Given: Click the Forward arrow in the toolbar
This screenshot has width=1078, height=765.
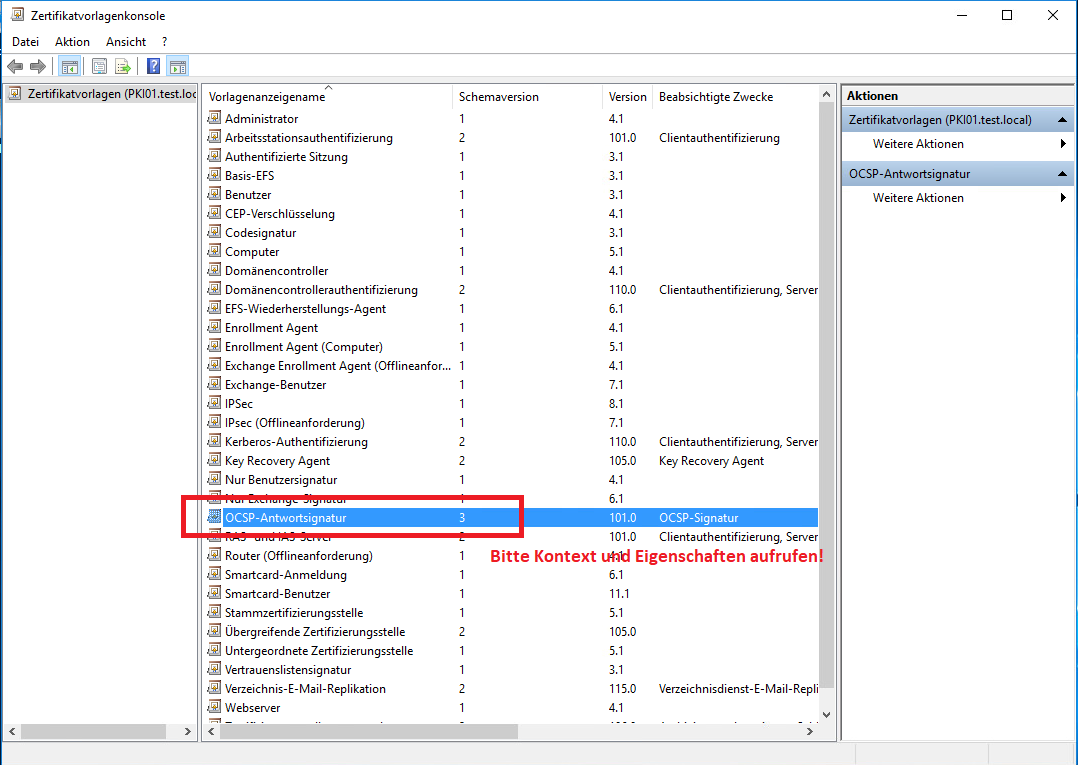Looking at the screenshot, I should point(38,67).
